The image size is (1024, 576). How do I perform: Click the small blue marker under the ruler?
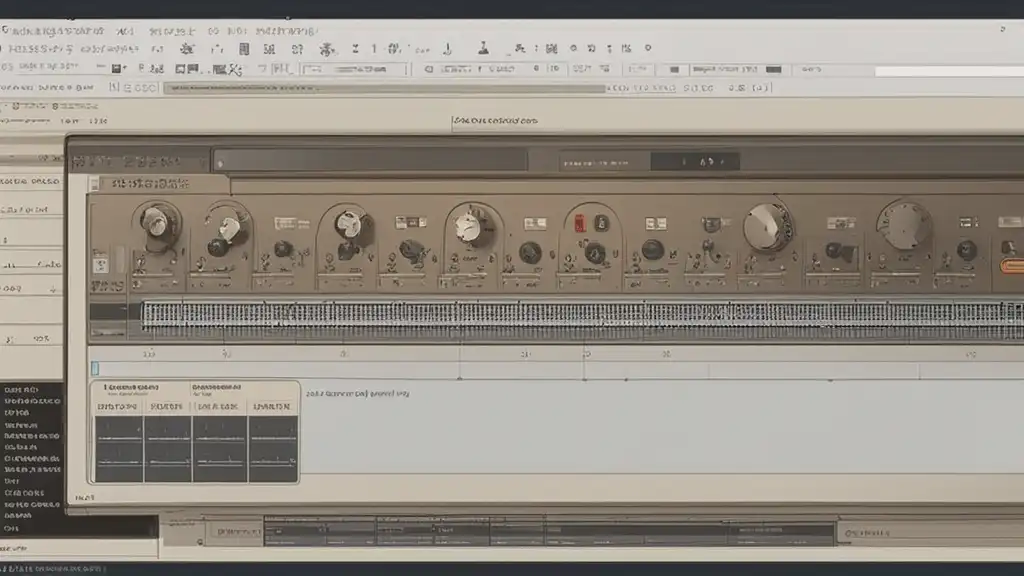(95, 369)
